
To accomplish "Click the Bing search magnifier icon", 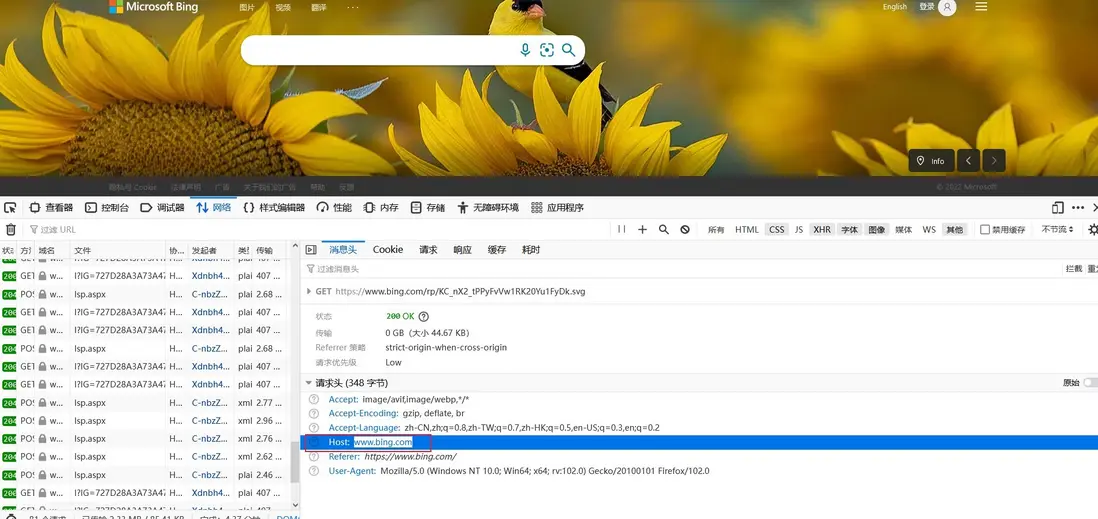I will pyautogui.click(x=569, y=50).
